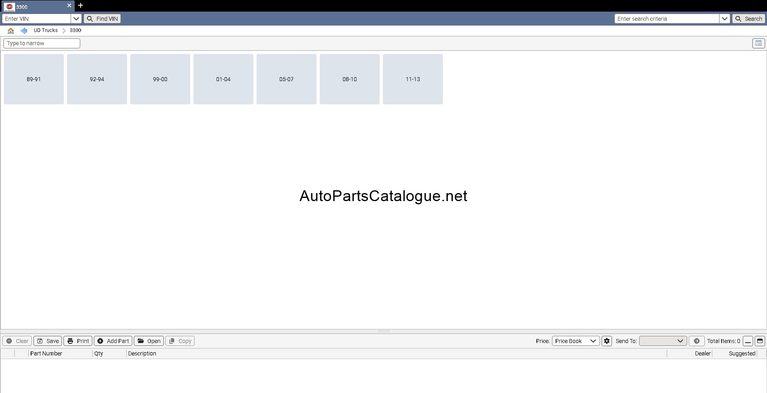
Task: Expand the Enter VIN dropdown arrow
Action: point(76,19)
